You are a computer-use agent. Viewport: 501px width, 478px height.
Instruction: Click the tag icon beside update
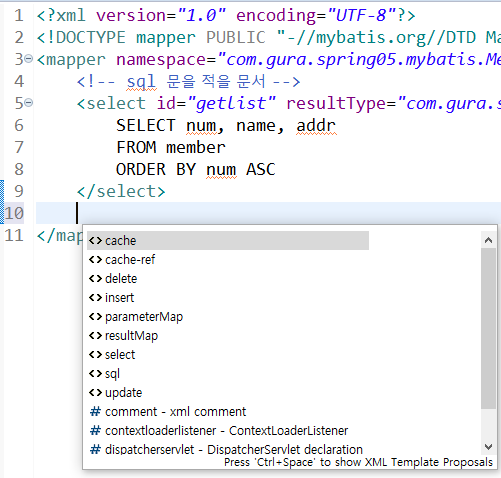pyautogui.click(x=95, y=393)
